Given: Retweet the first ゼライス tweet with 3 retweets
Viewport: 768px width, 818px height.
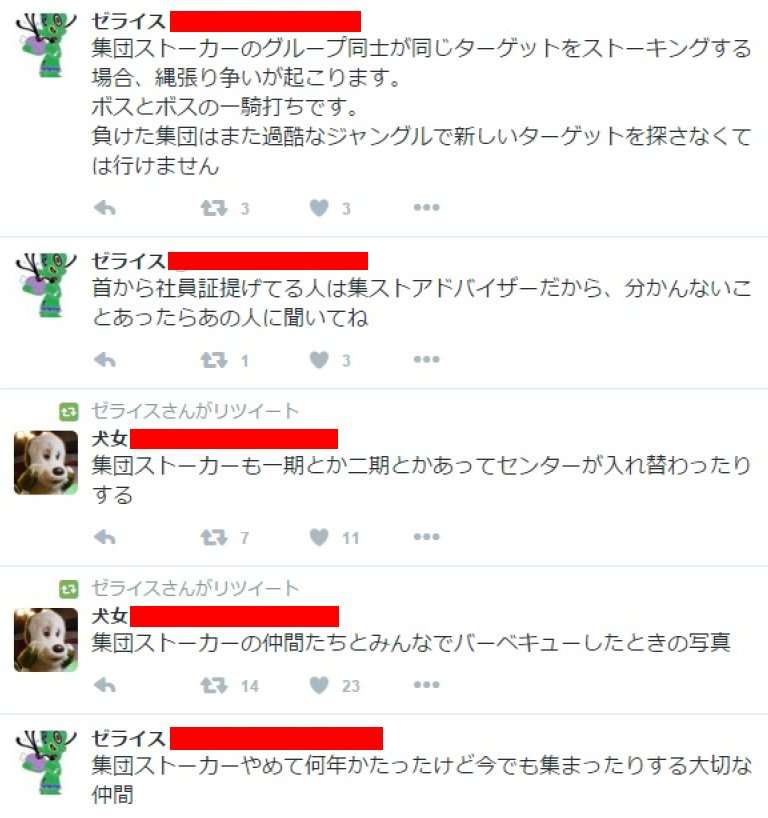Looking at the screenshot, I should tap(214, 208).
